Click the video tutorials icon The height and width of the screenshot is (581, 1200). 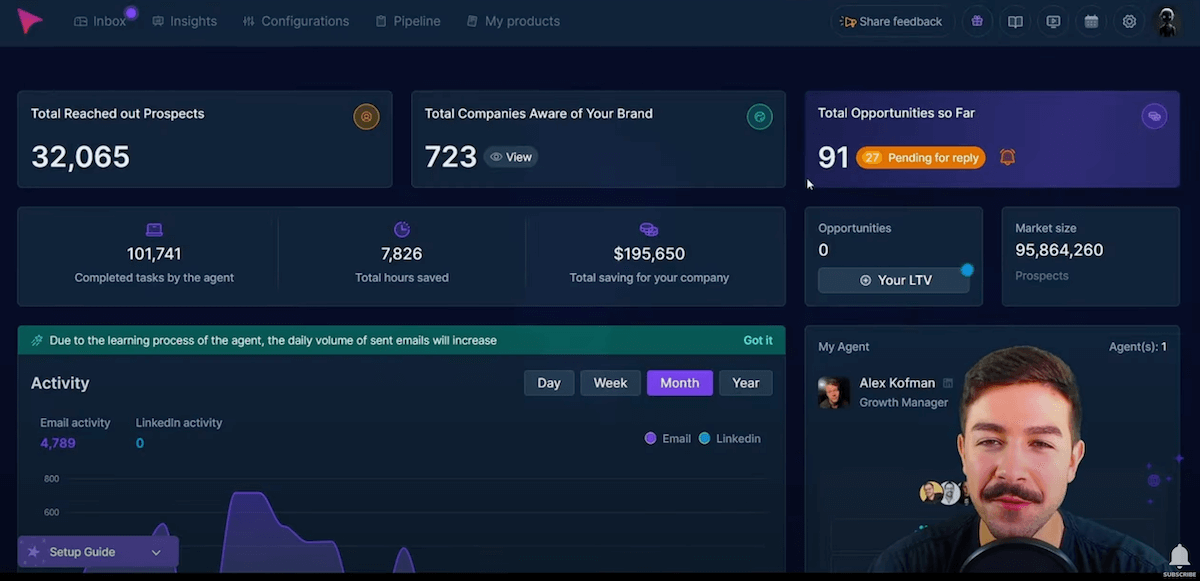coord(1053,21)
